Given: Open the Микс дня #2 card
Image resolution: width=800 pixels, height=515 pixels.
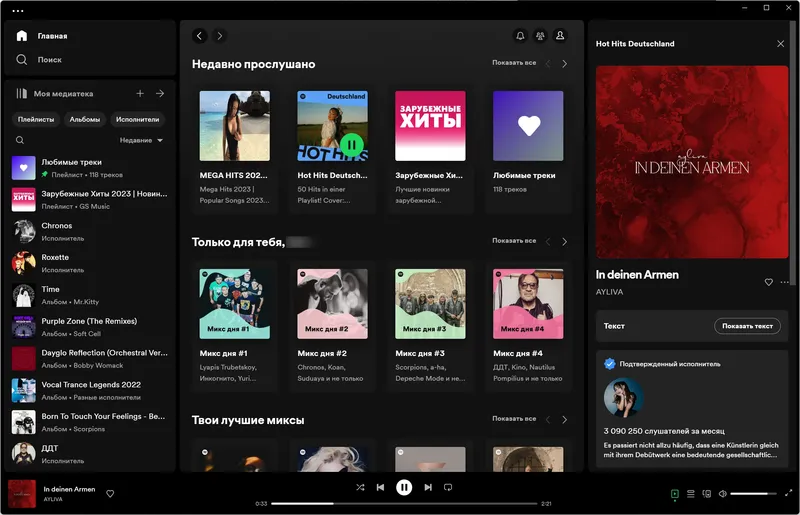Looking at the screenshot, I should coord(332,326).
